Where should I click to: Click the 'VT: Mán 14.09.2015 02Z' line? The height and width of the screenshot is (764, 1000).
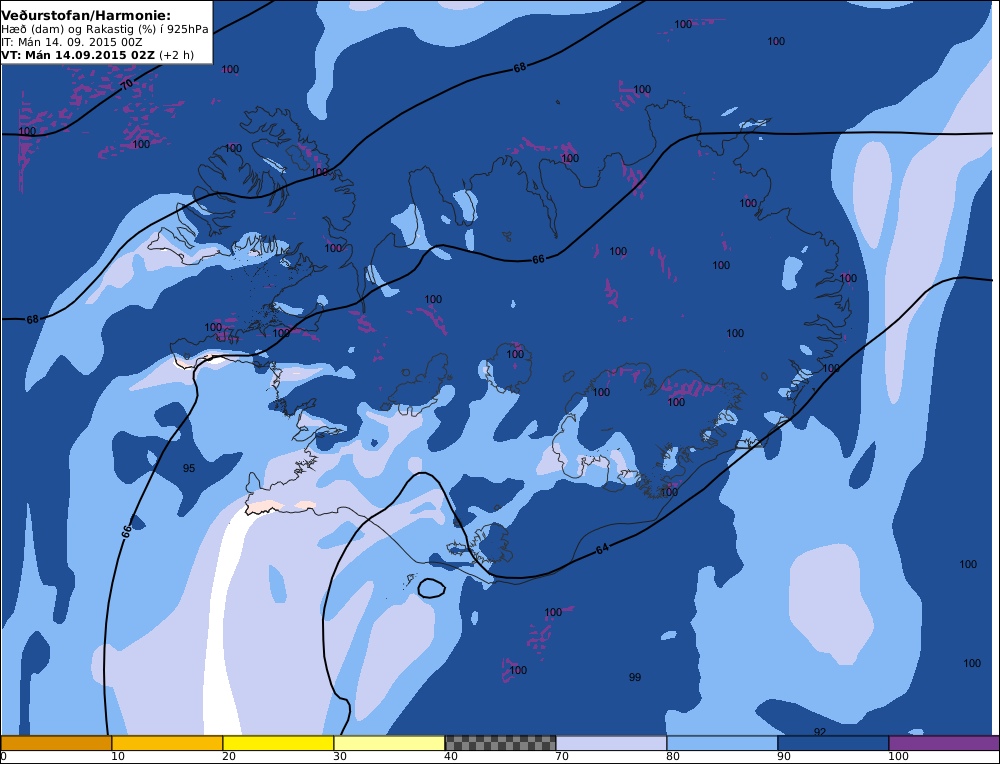97,55
